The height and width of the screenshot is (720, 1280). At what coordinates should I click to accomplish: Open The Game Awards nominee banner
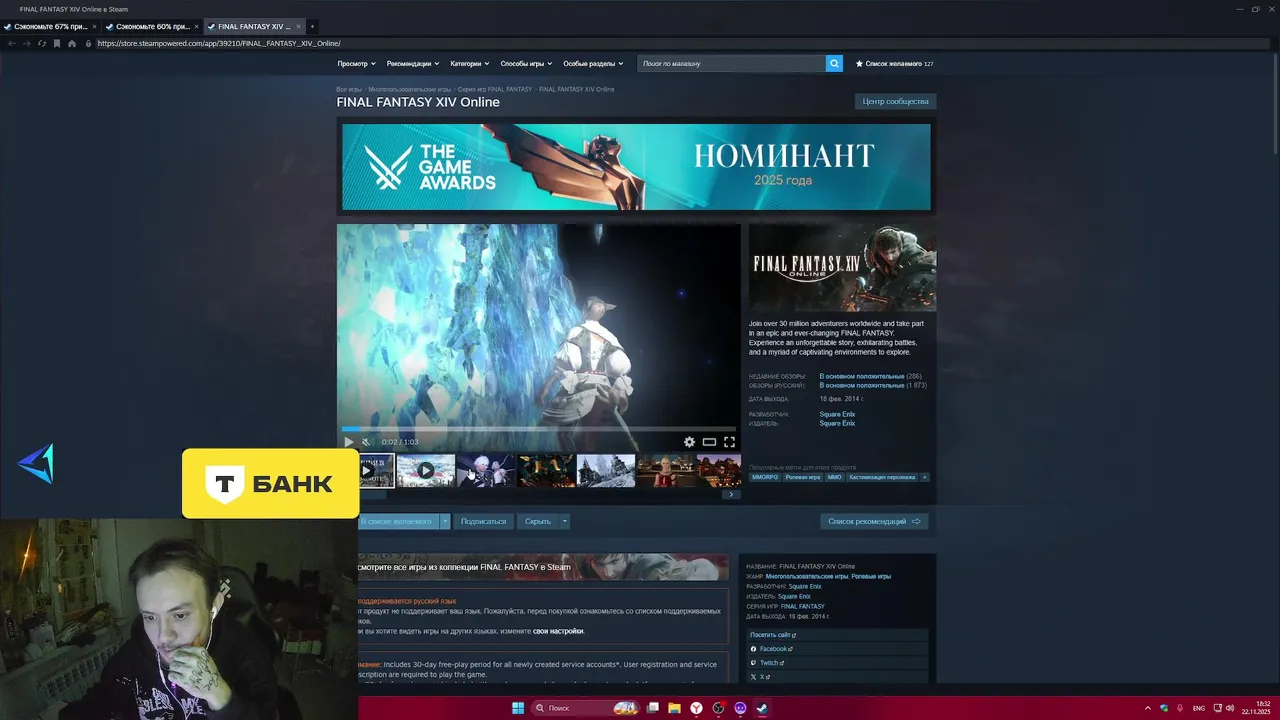(x=636, y=167)
